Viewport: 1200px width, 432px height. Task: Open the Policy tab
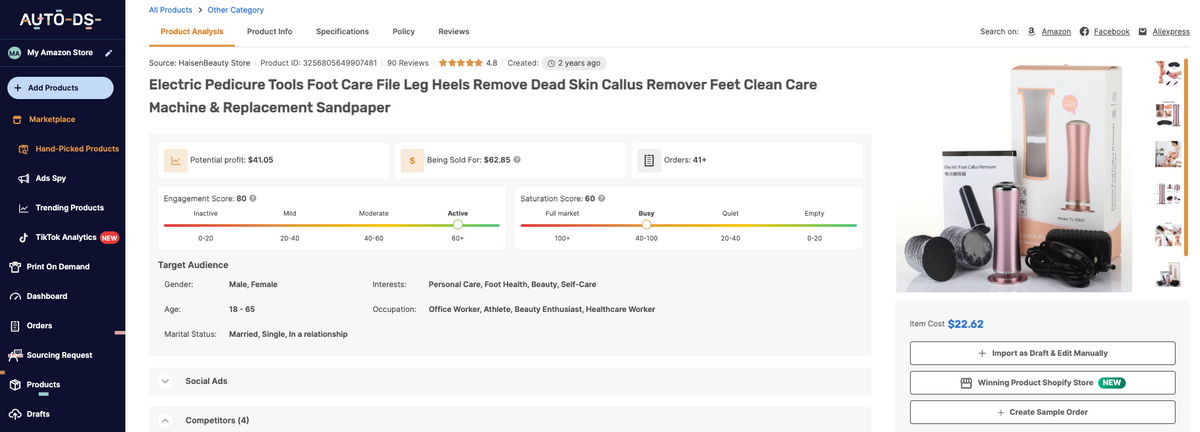pos(404,31)
